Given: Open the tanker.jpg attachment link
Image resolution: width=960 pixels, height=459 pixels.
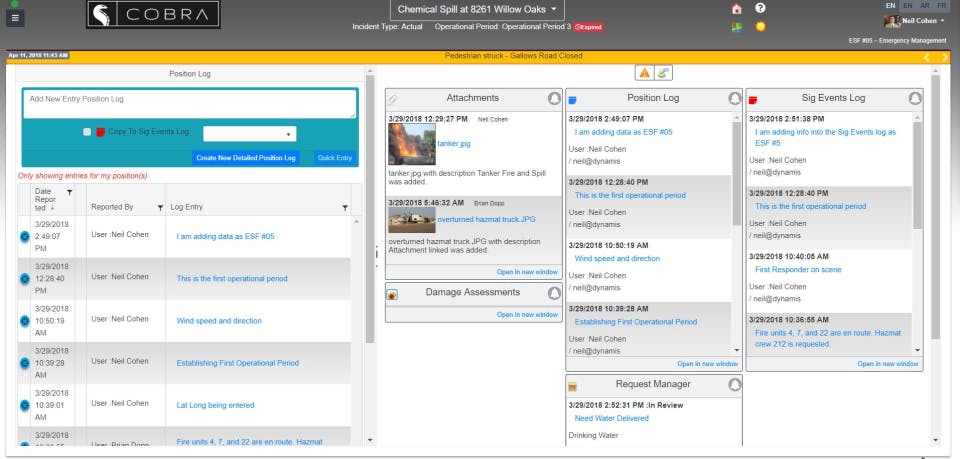Looking at the screenshot, I should point(454,144).
